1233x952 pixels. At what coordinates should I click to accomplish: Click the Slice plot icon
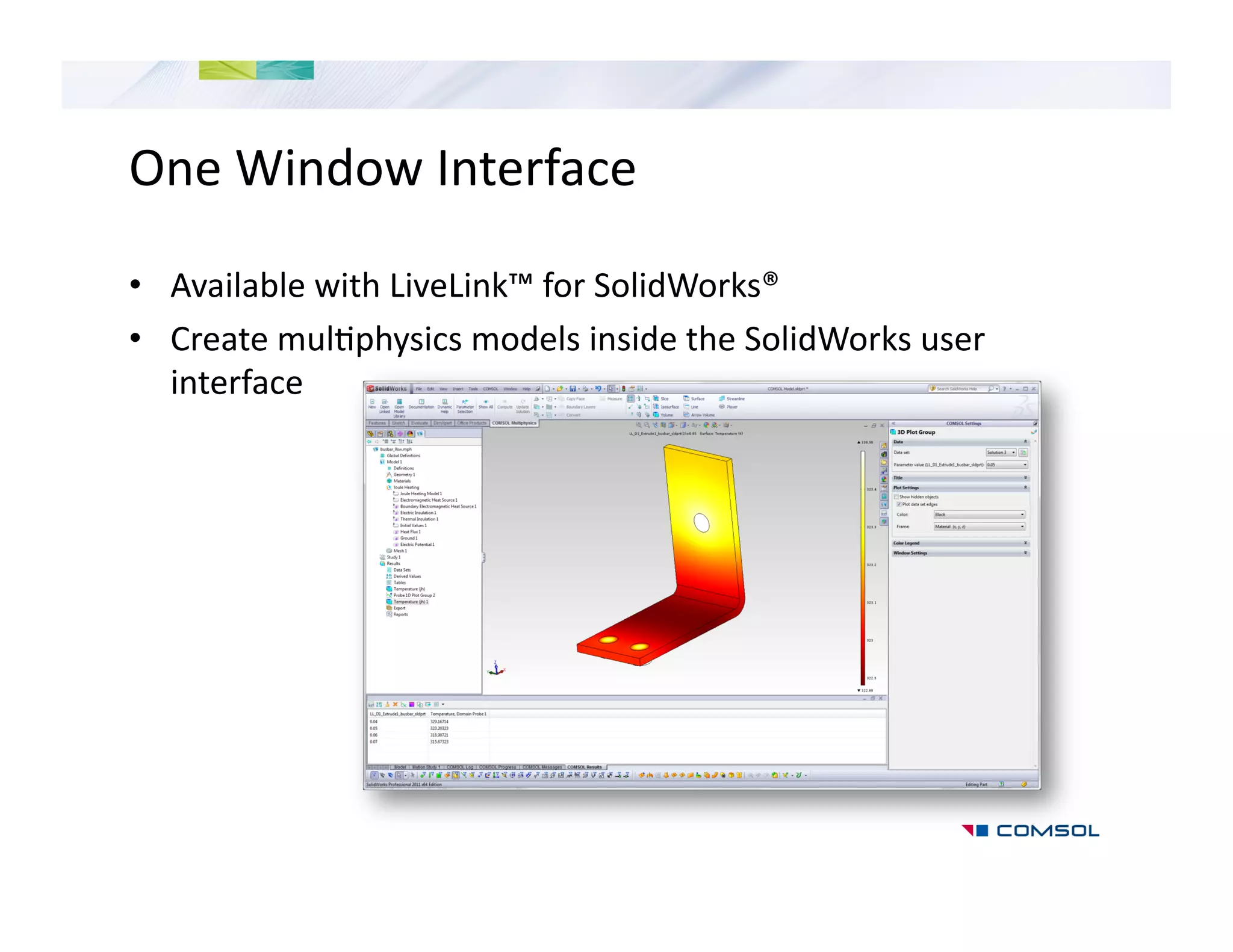(x=656, y=398)
